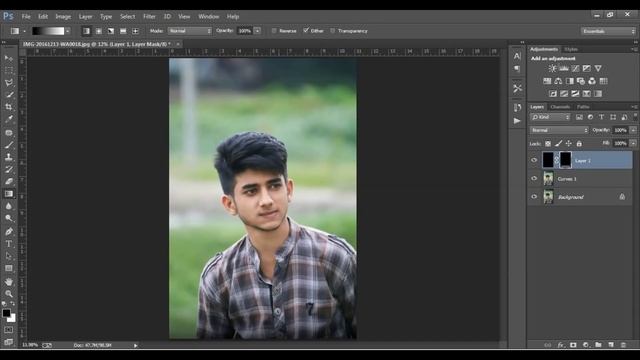Open the tool preset picker arrow

click(24, 31)
